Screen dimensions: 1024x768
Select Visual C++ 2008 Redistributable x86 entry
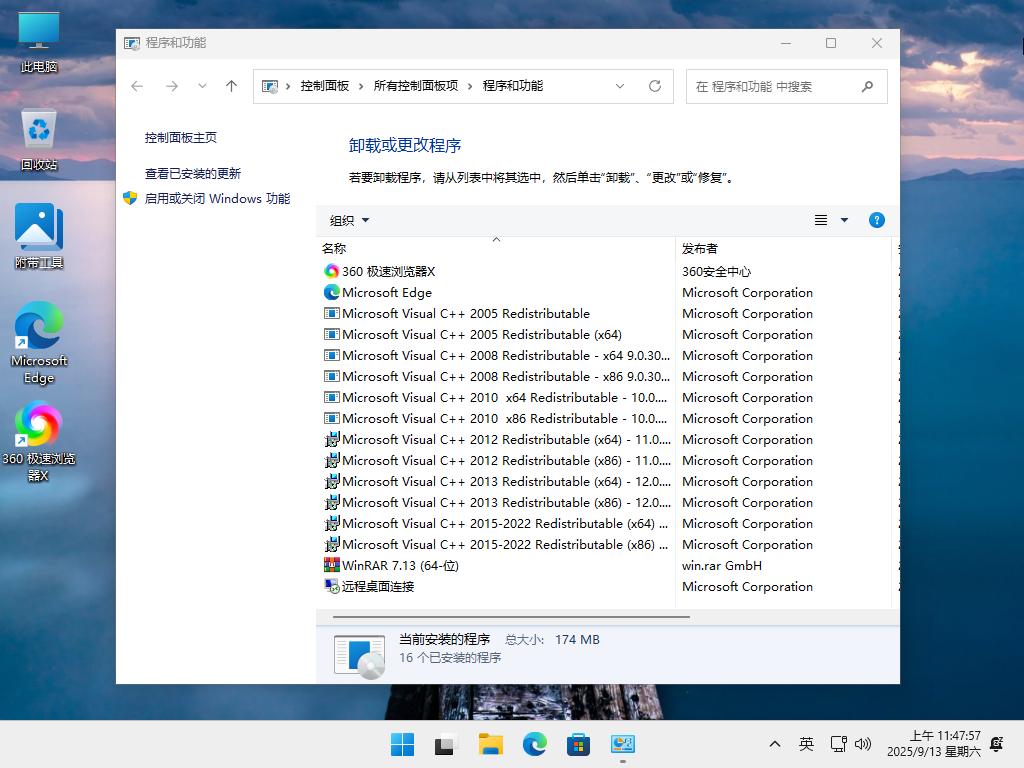tap(497, 376)
